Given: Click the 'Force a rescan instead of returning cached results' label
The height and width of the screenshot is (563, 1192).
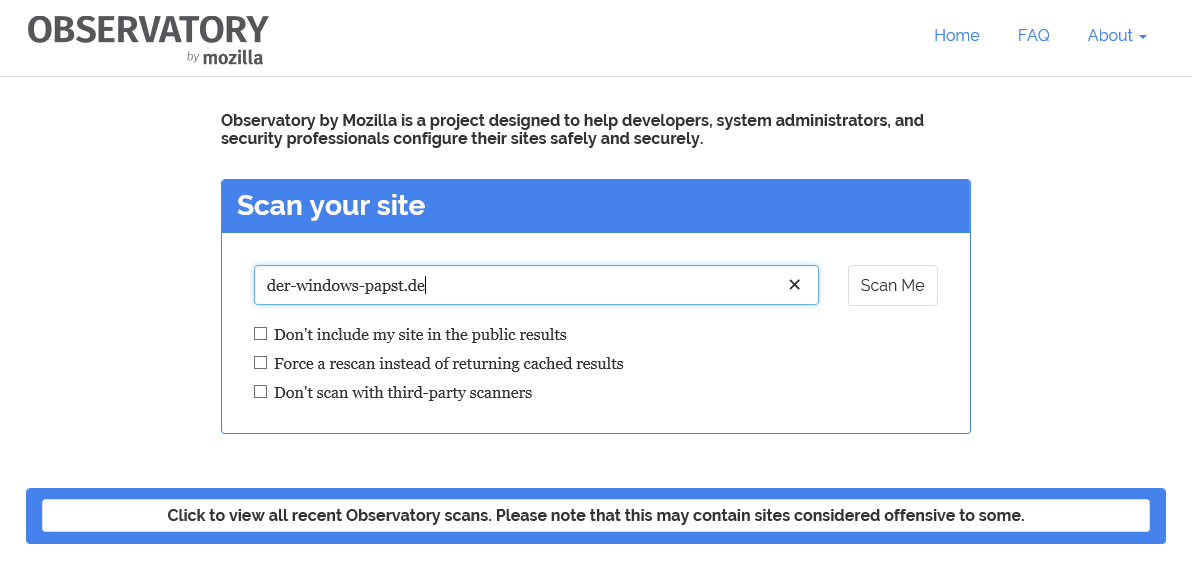Looking at the screenshot, I should 448,364.
